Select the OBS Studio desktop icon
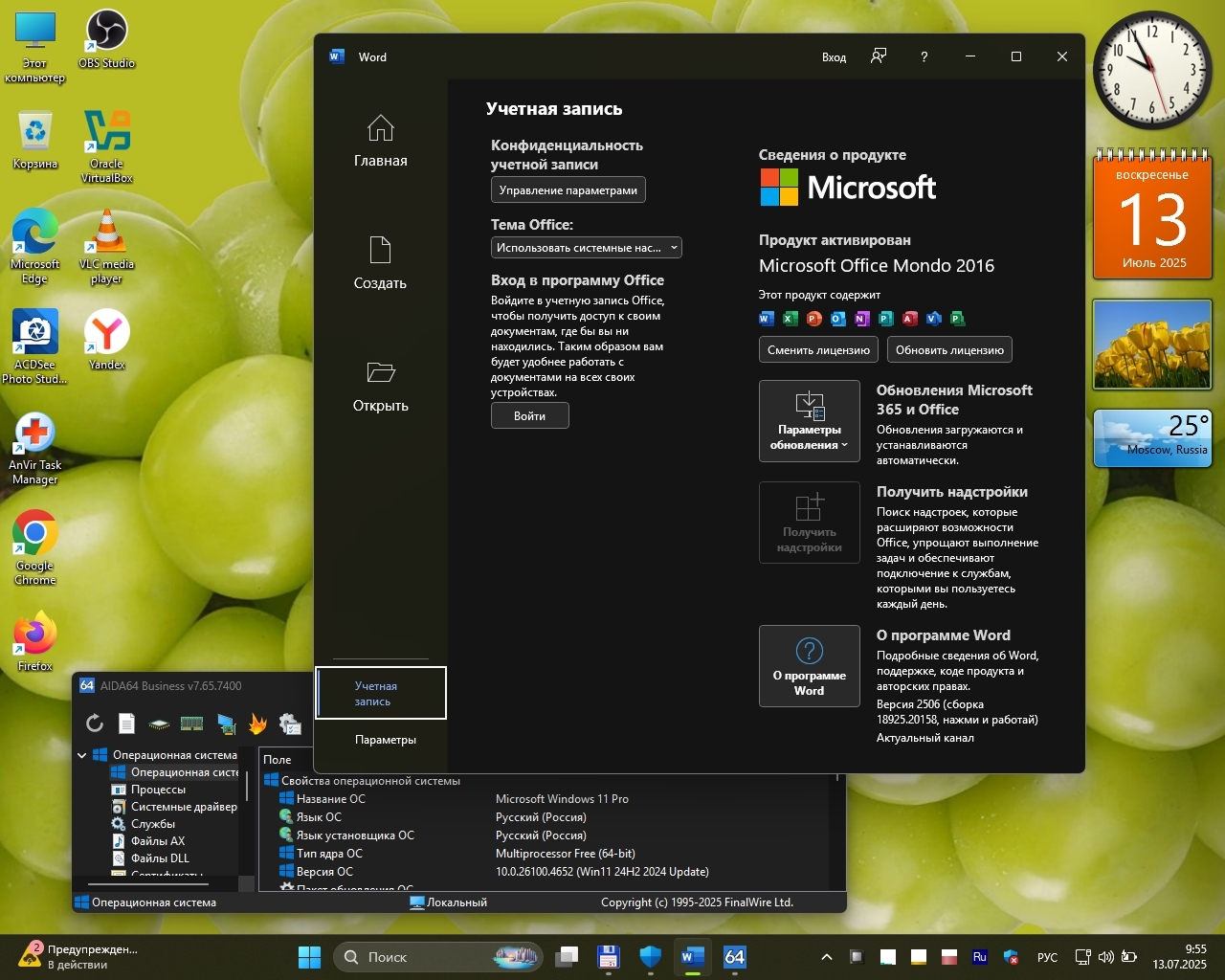The width and height of the screenshot is (1225, 980). [x=106, y=39]
